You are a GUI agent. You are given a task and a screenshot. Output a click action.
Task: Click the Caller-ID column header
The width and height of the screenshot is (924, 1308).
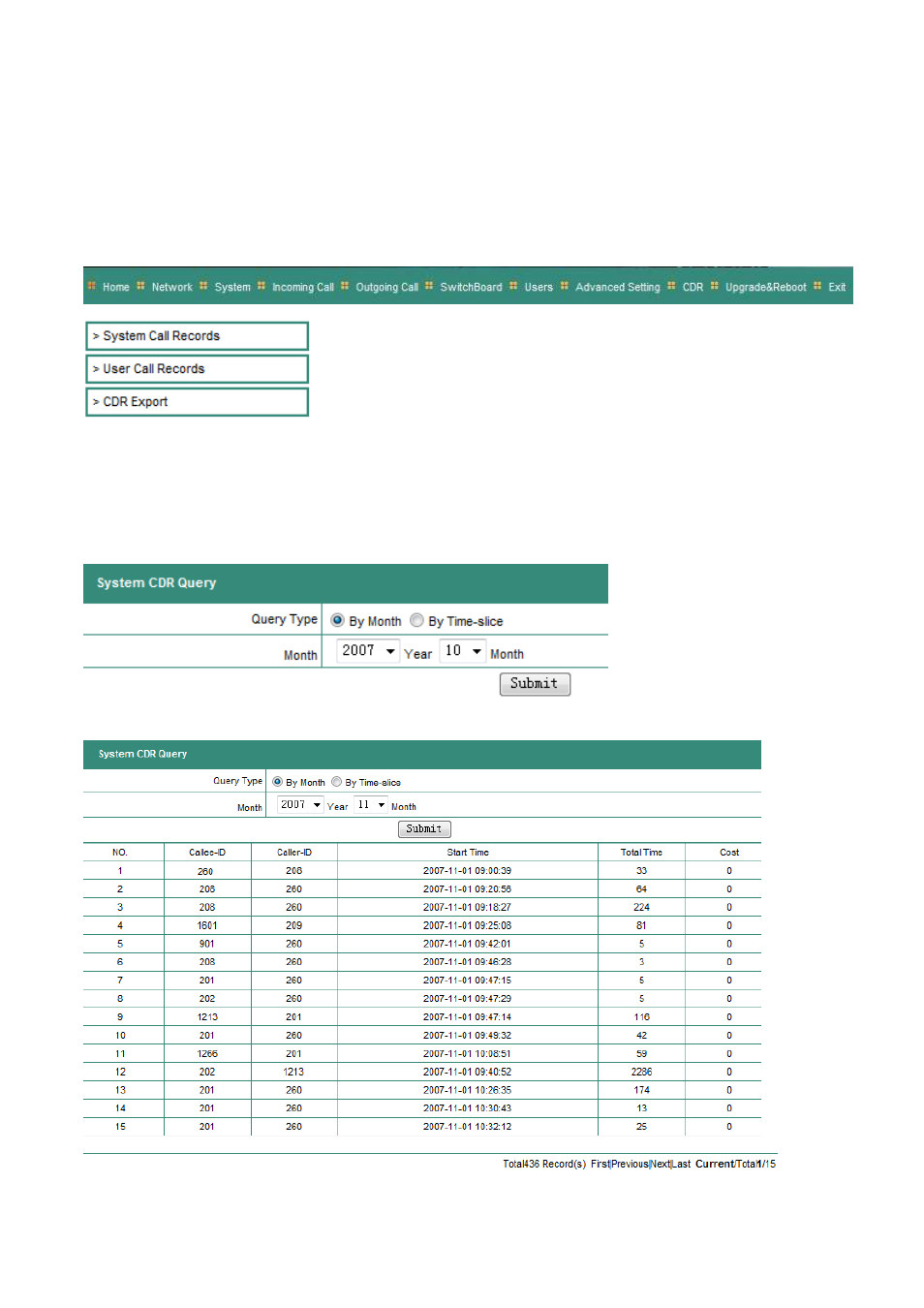coord(294,853)
